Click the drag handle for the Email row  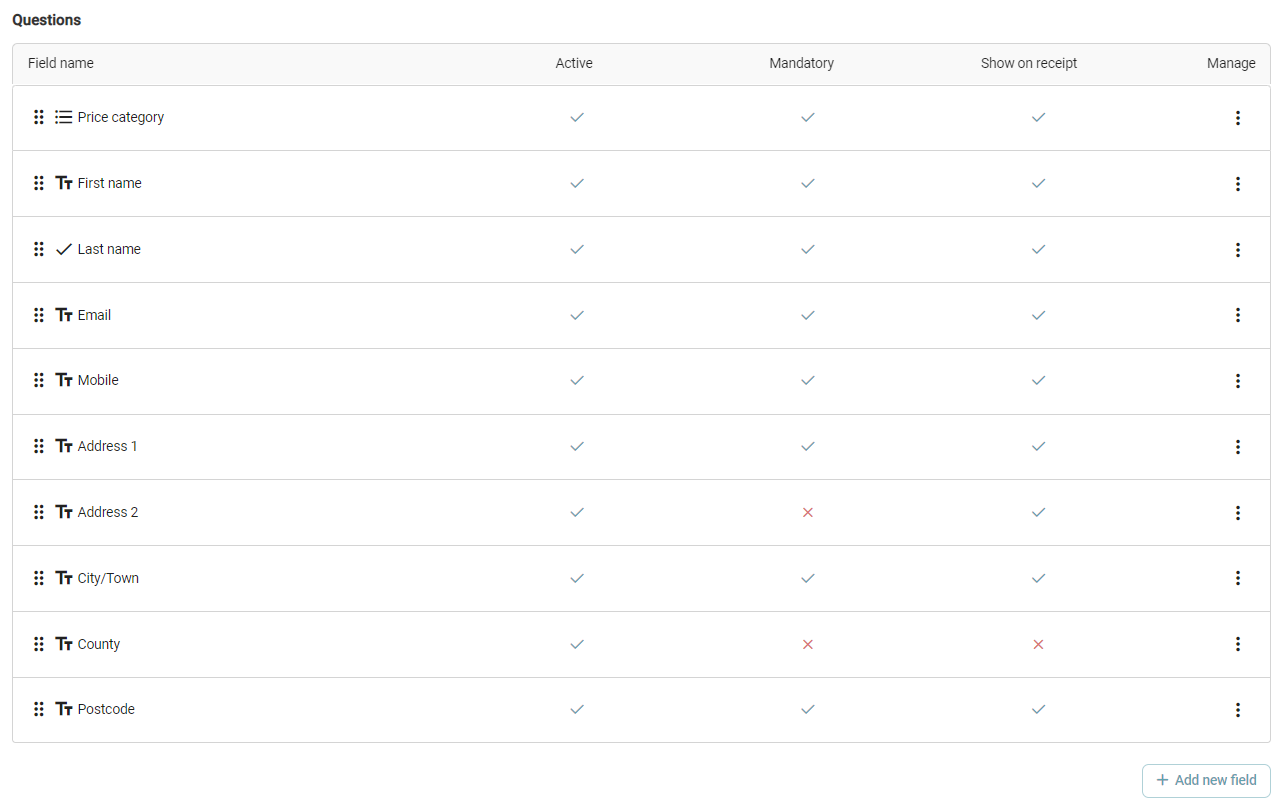pos(39,315)
